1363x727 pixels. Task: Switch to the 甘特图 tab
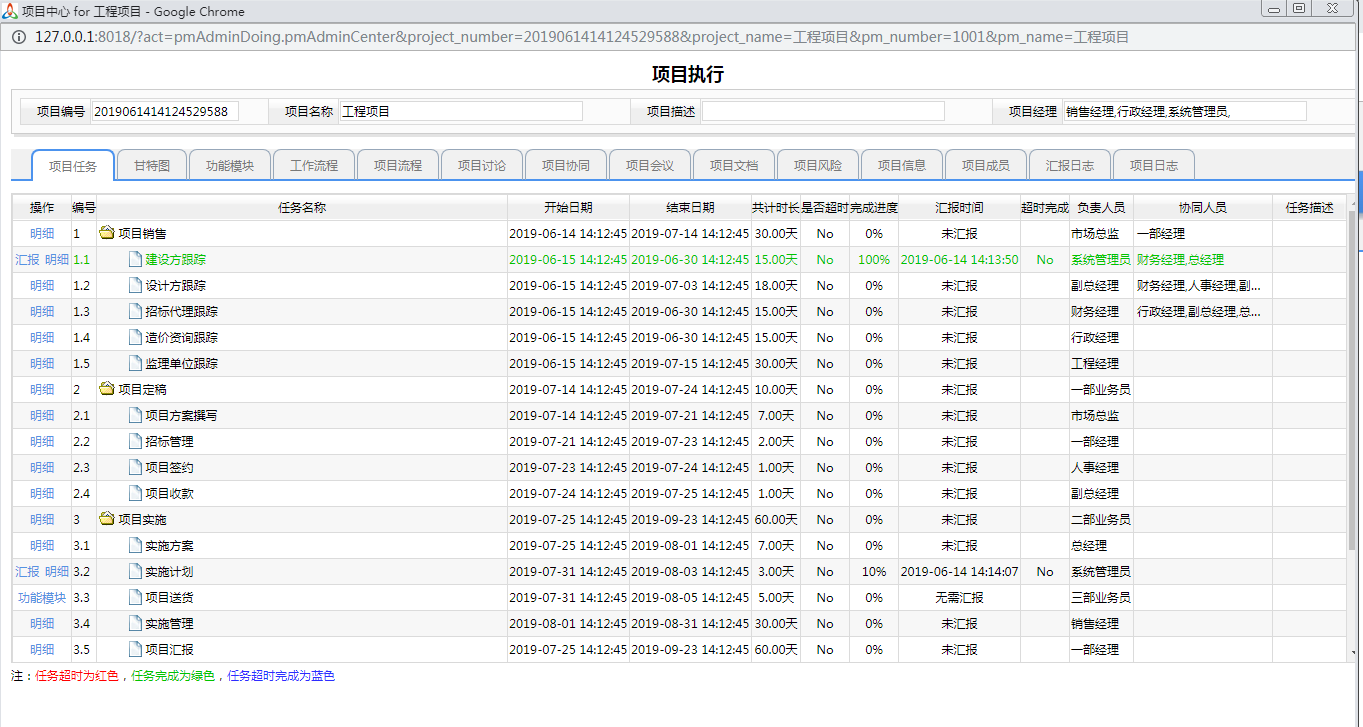click(x=159, y=165)
